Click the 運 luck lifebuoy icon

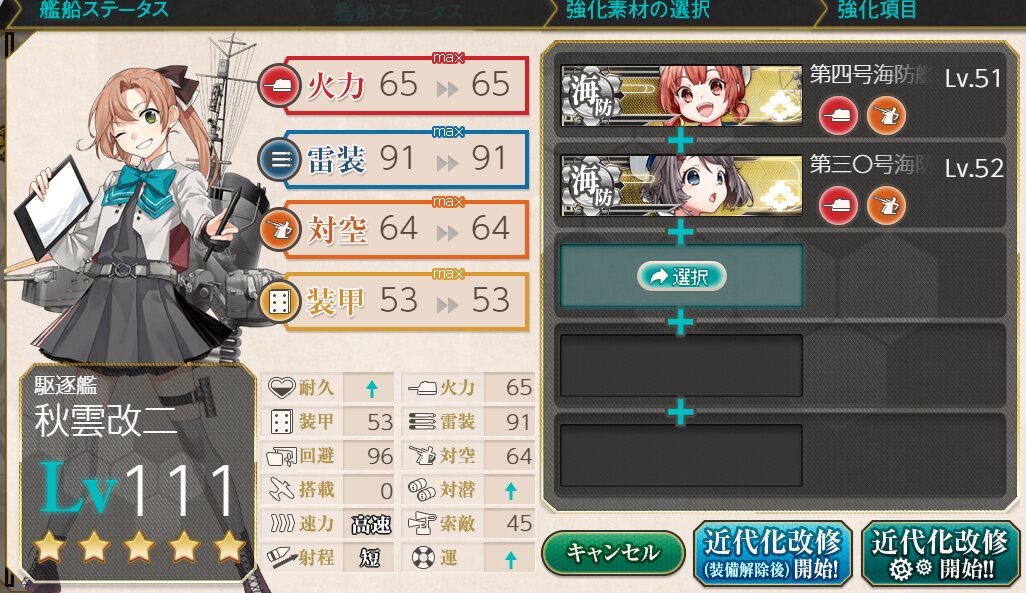[423, 558]
